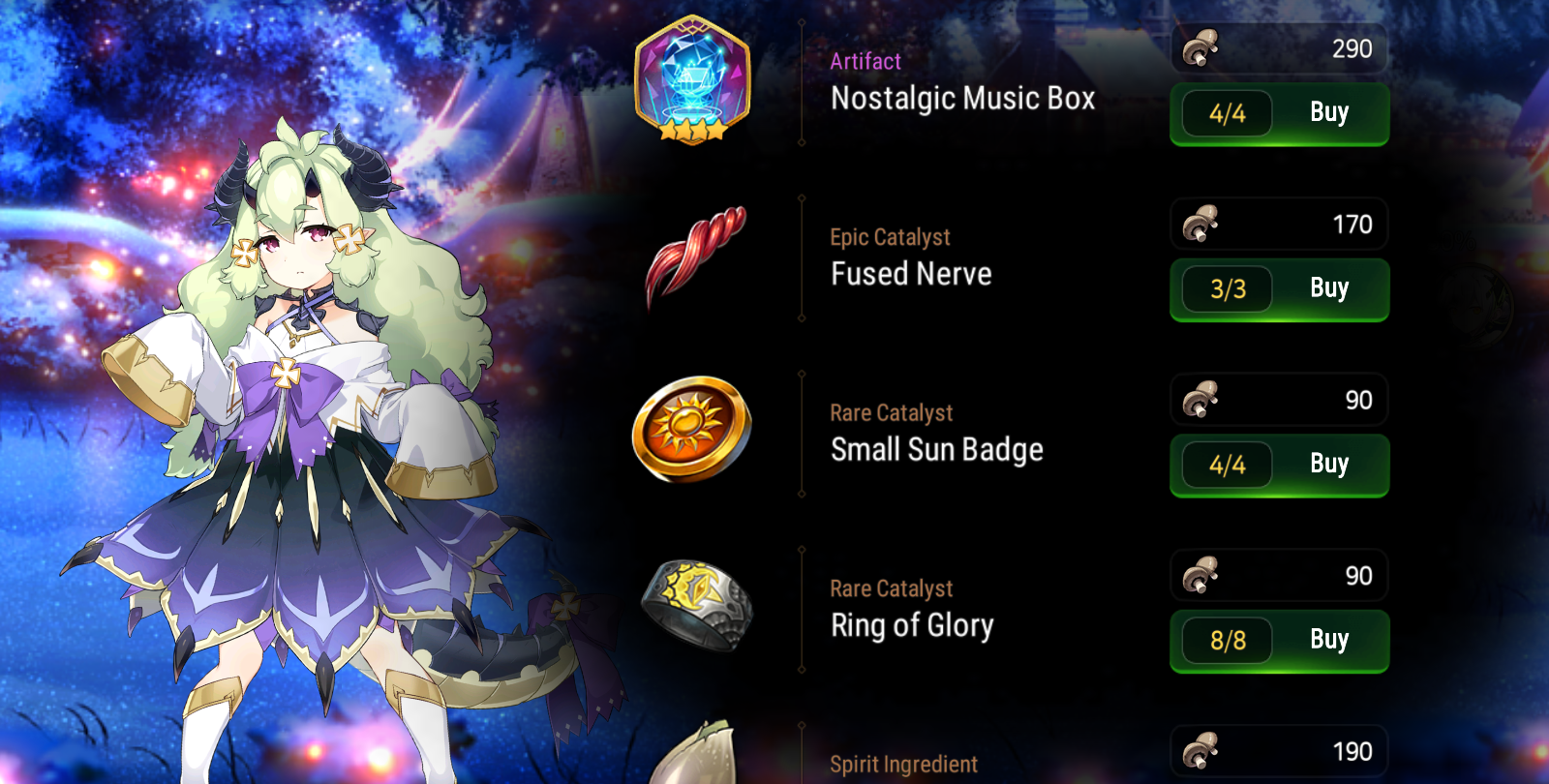Click the Spirit Ingredient category label
Screen dimensions: 1549x784
(903, 765)
